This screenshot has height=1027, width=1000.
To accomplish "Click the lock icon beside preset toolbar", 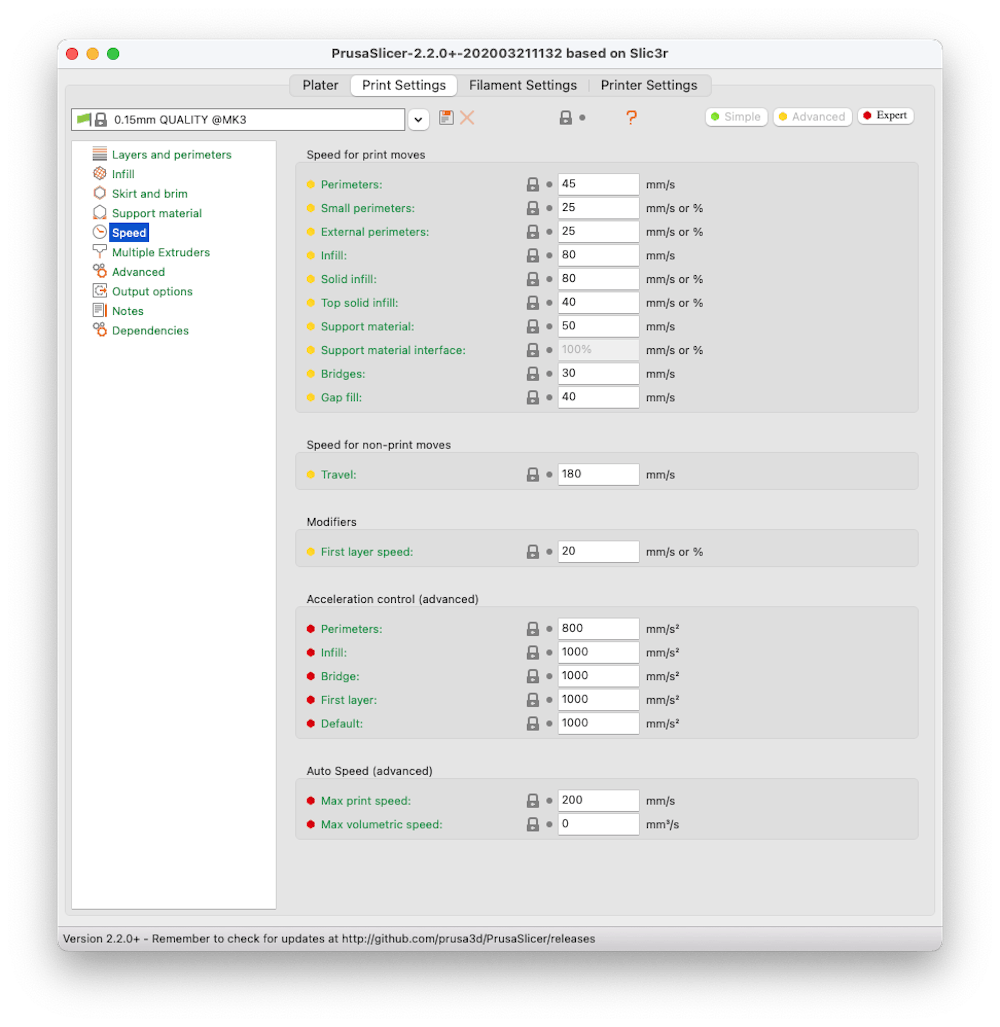I will coord(565,118).
